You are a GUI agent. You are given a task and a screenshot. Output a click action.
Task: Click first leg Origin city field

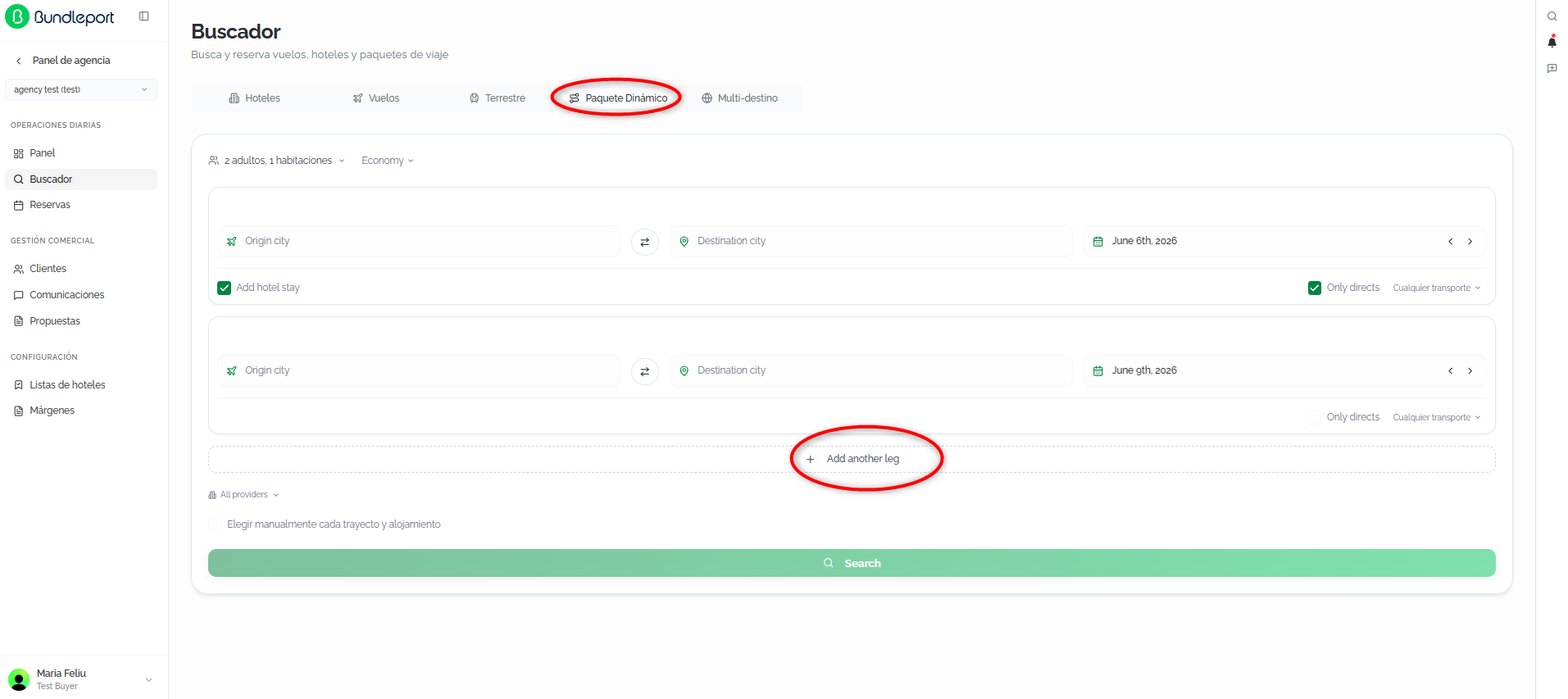419,242
